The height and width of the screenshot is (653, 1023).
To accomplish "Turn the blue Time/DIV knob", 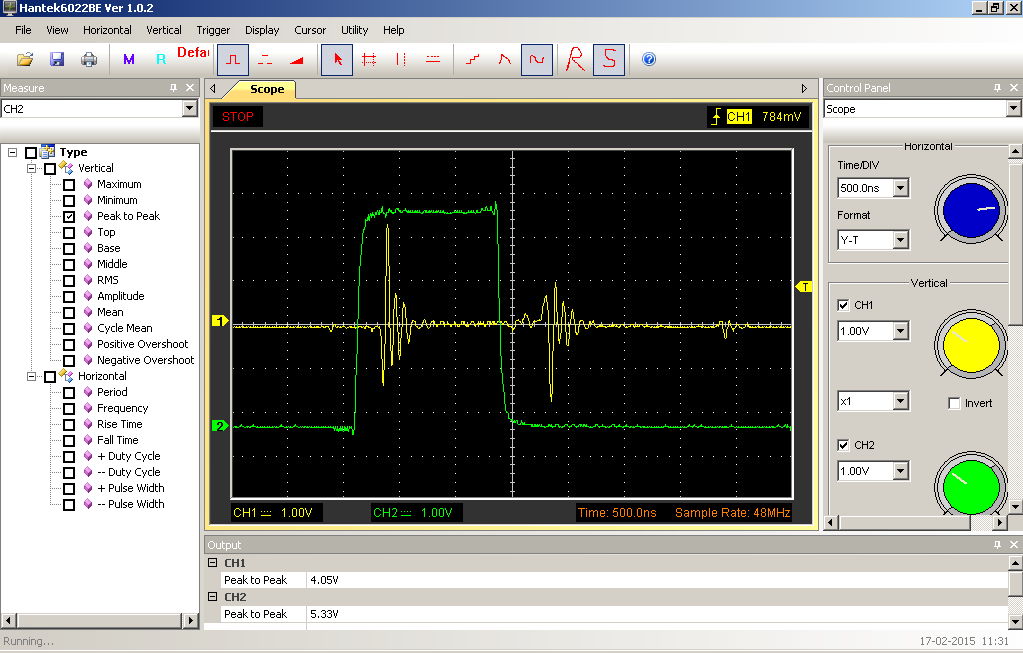I will [971, 210].
